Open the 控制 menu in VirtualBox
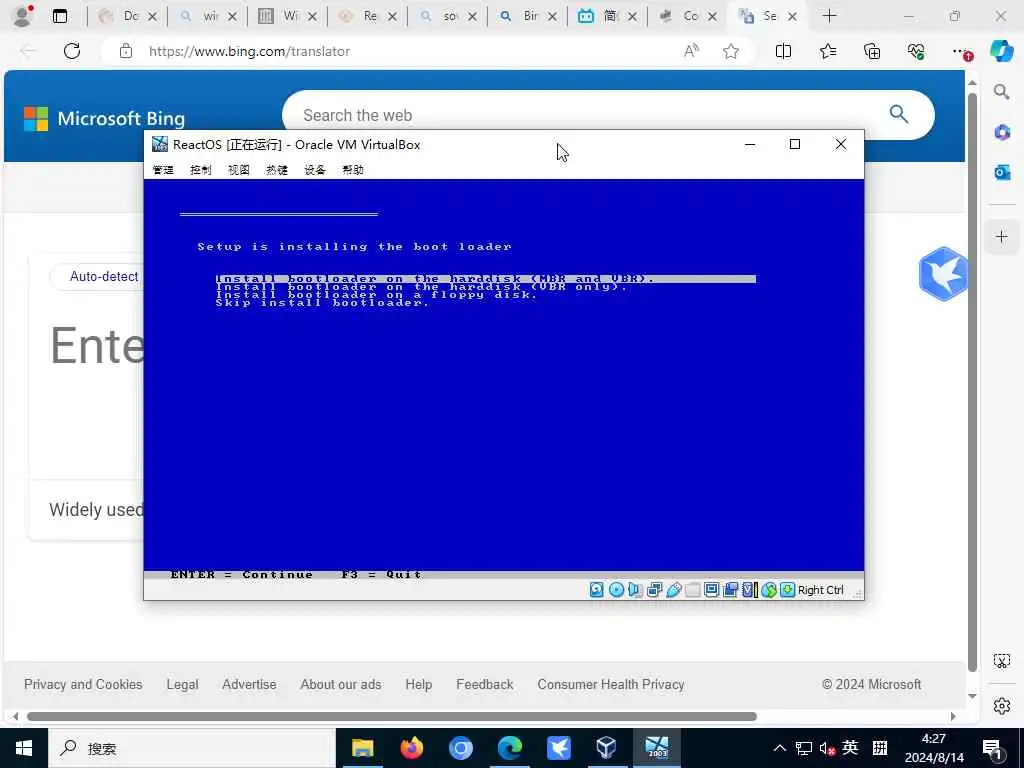The width and height of the screenshot is (1024, 768). pyautogui.click(x=200, y=170)
